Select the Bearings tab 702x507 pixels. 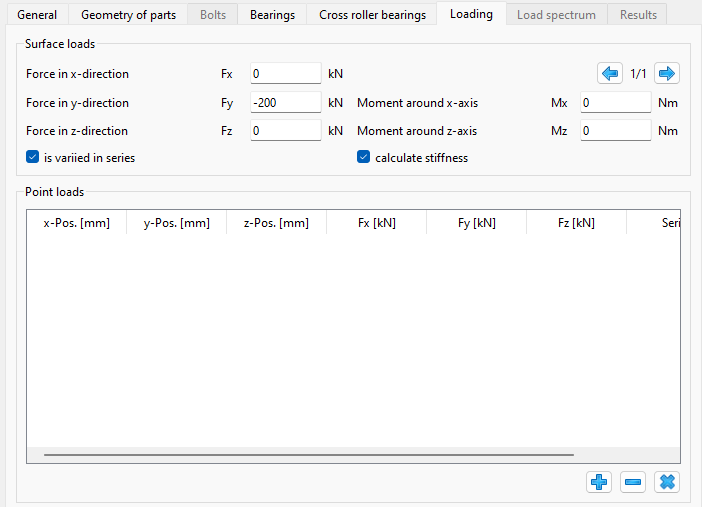pyautogui.click(x=272, y=15)
